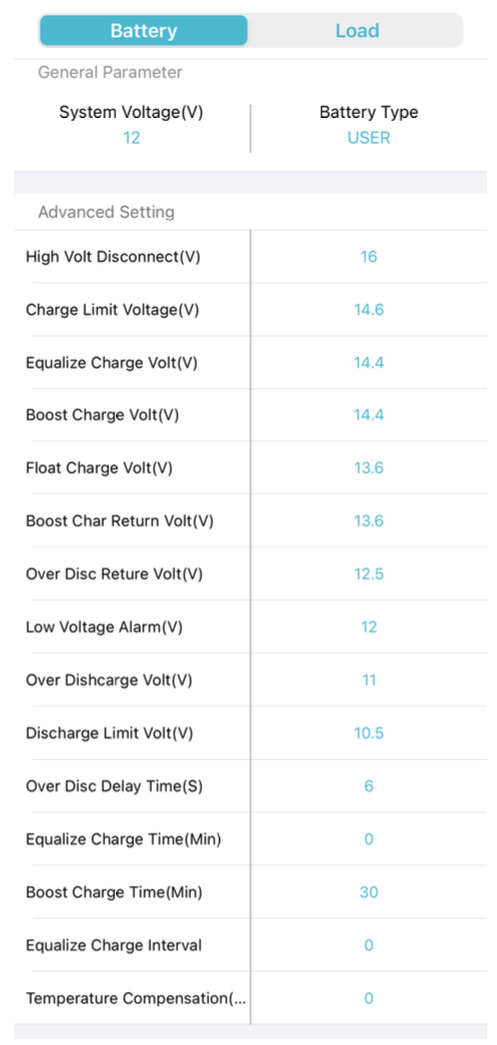Edit the Charge Limit Voltage value 14.6
497x1045 pixels.
click(368, 310)
